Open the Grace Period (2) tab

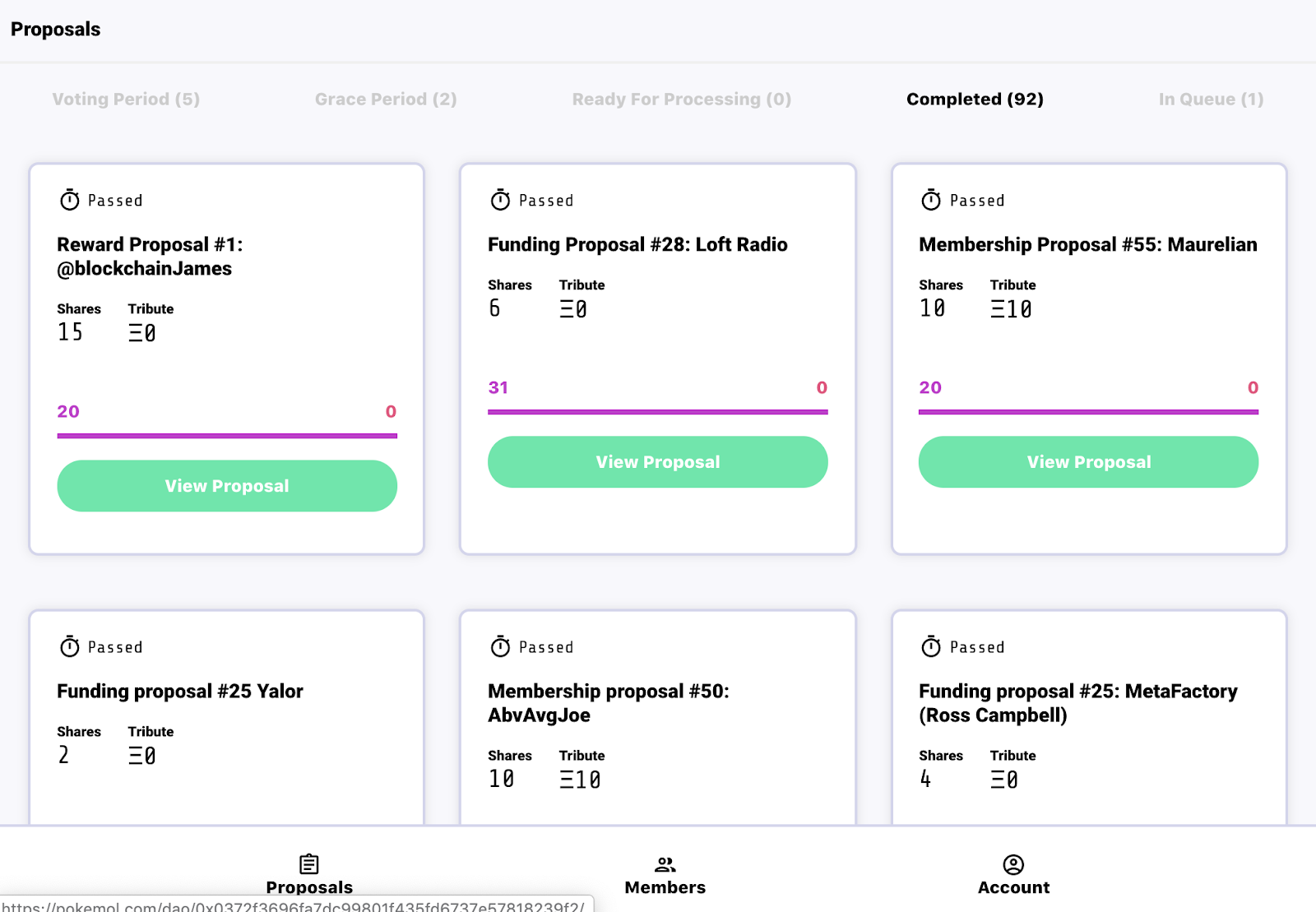tap(386, 100)
